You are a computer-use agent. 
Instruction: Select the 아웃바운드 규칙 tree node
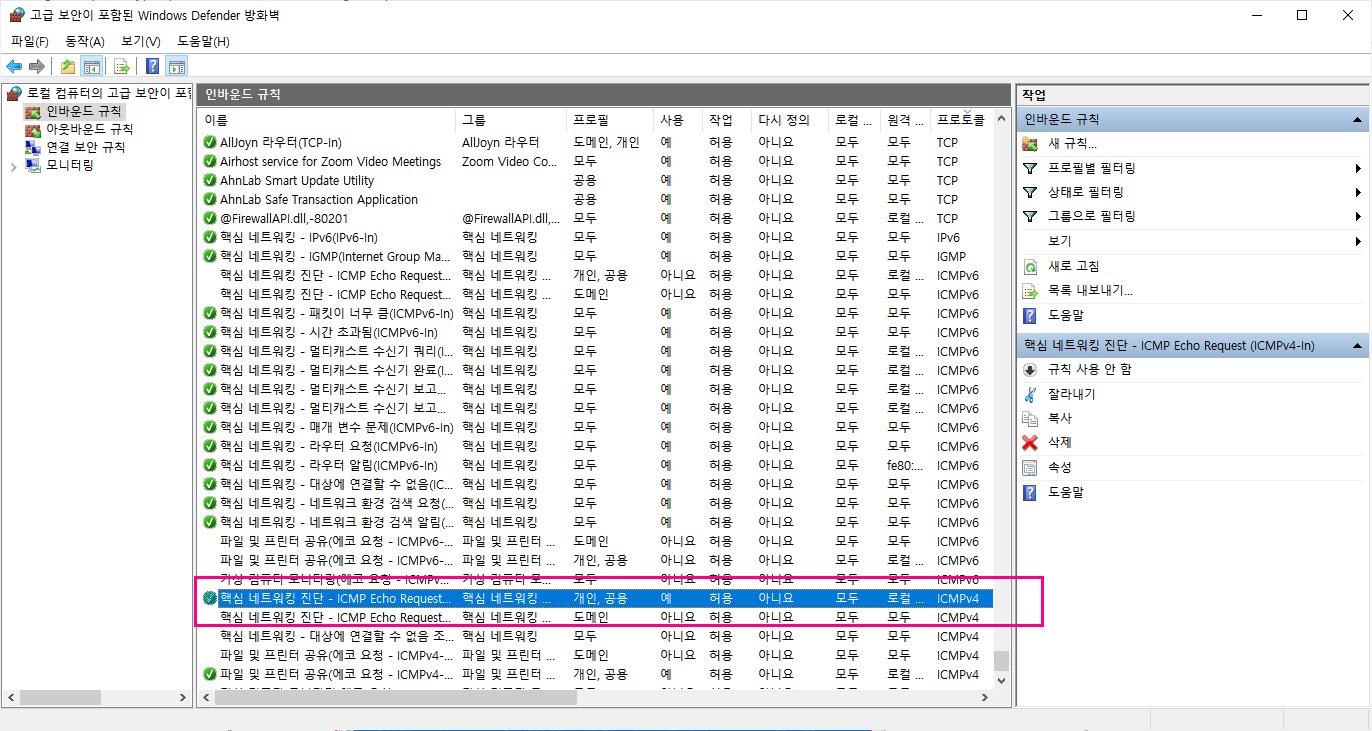pyautogui.click(x=89, y=129)
